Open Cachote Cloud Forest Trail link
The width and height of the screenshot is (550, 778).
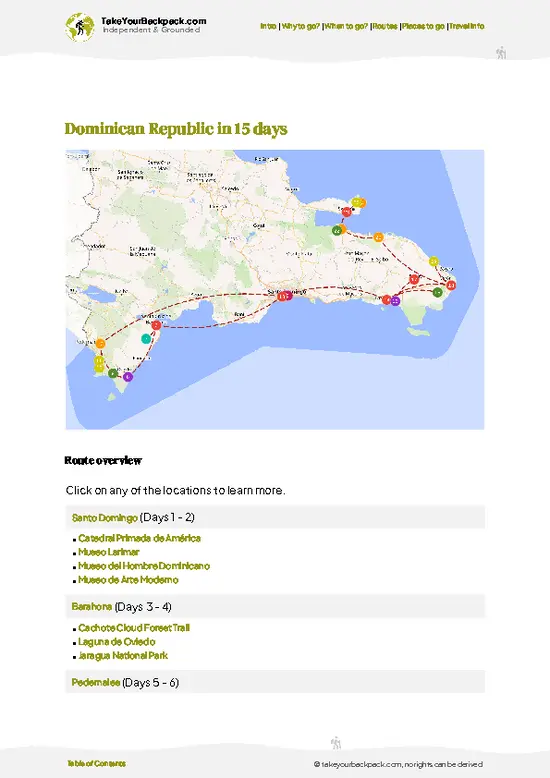coord(134,628)
